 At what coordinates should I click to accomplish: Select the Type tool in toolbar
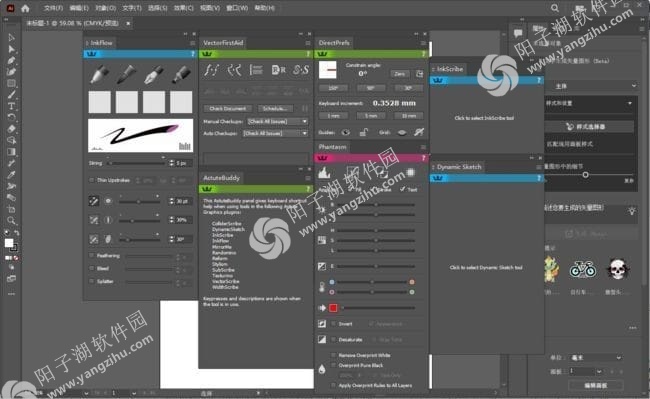pyautogui.click(x=11, y=106)
